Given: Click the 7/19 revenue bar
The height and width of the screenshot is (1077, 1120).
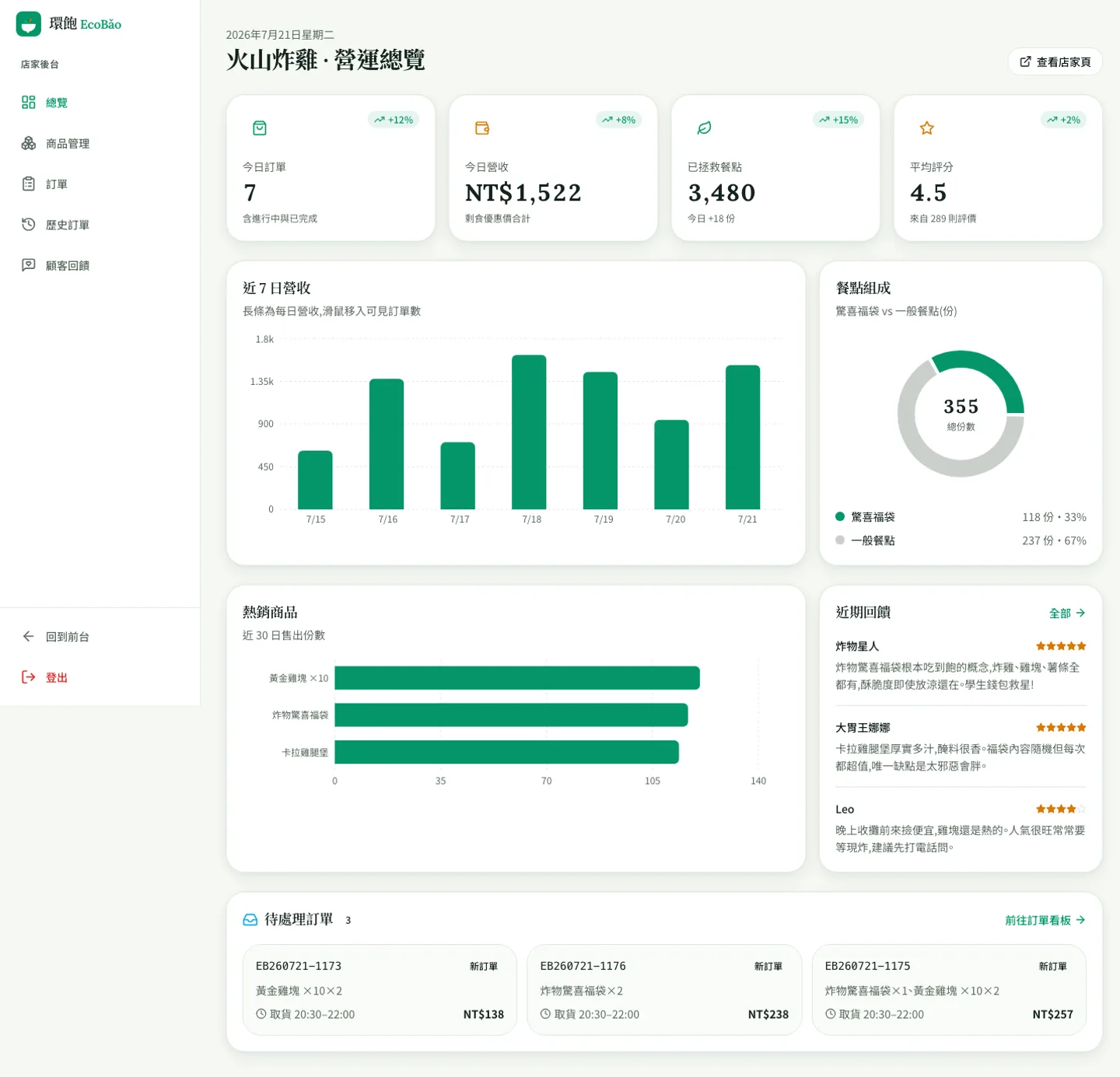Looking at the screenshot, I should click(x=600, y=441).
